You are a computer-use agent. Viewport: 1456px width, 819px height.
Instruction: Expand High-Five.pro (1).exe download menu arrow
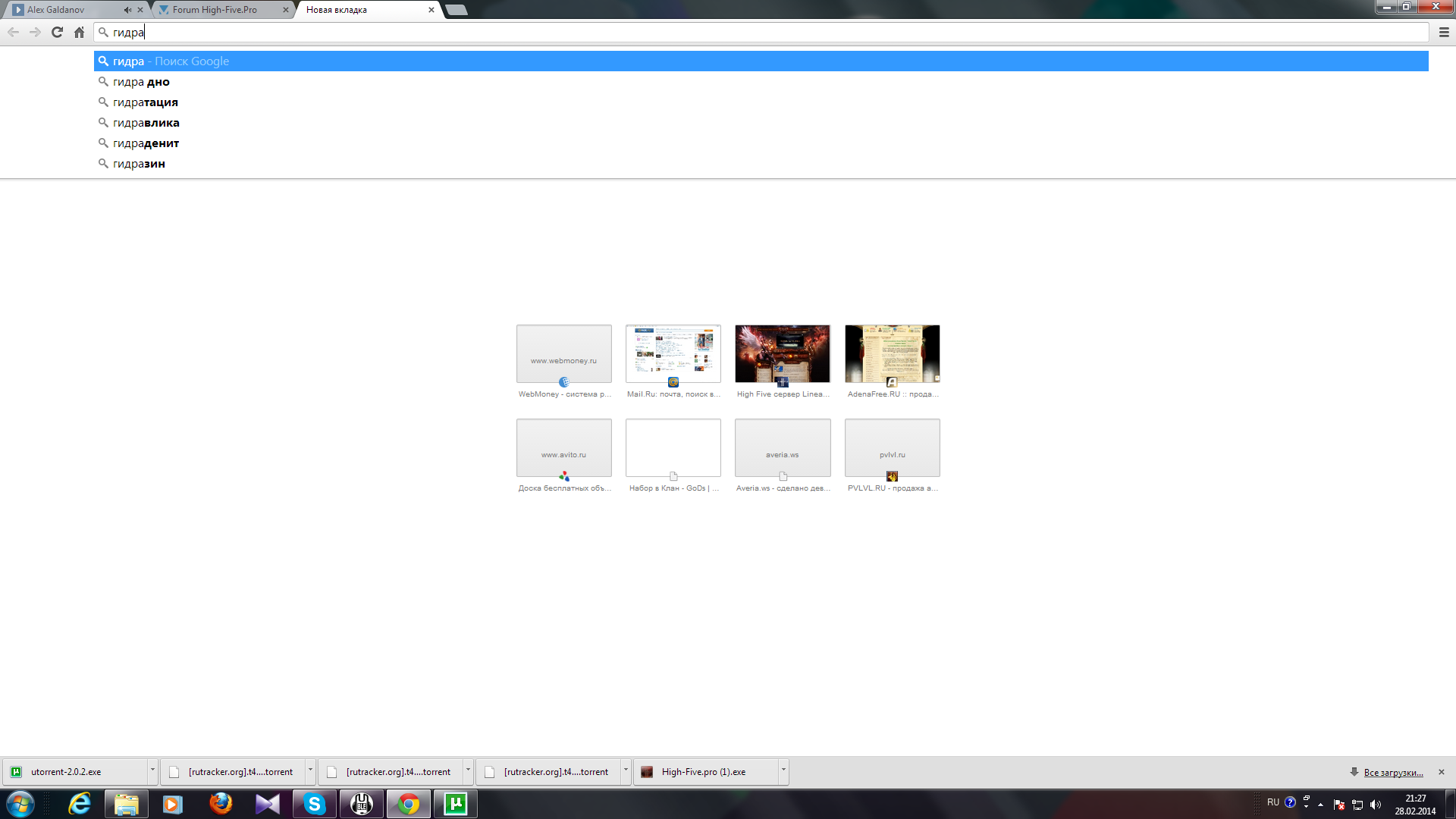(783, 770)
